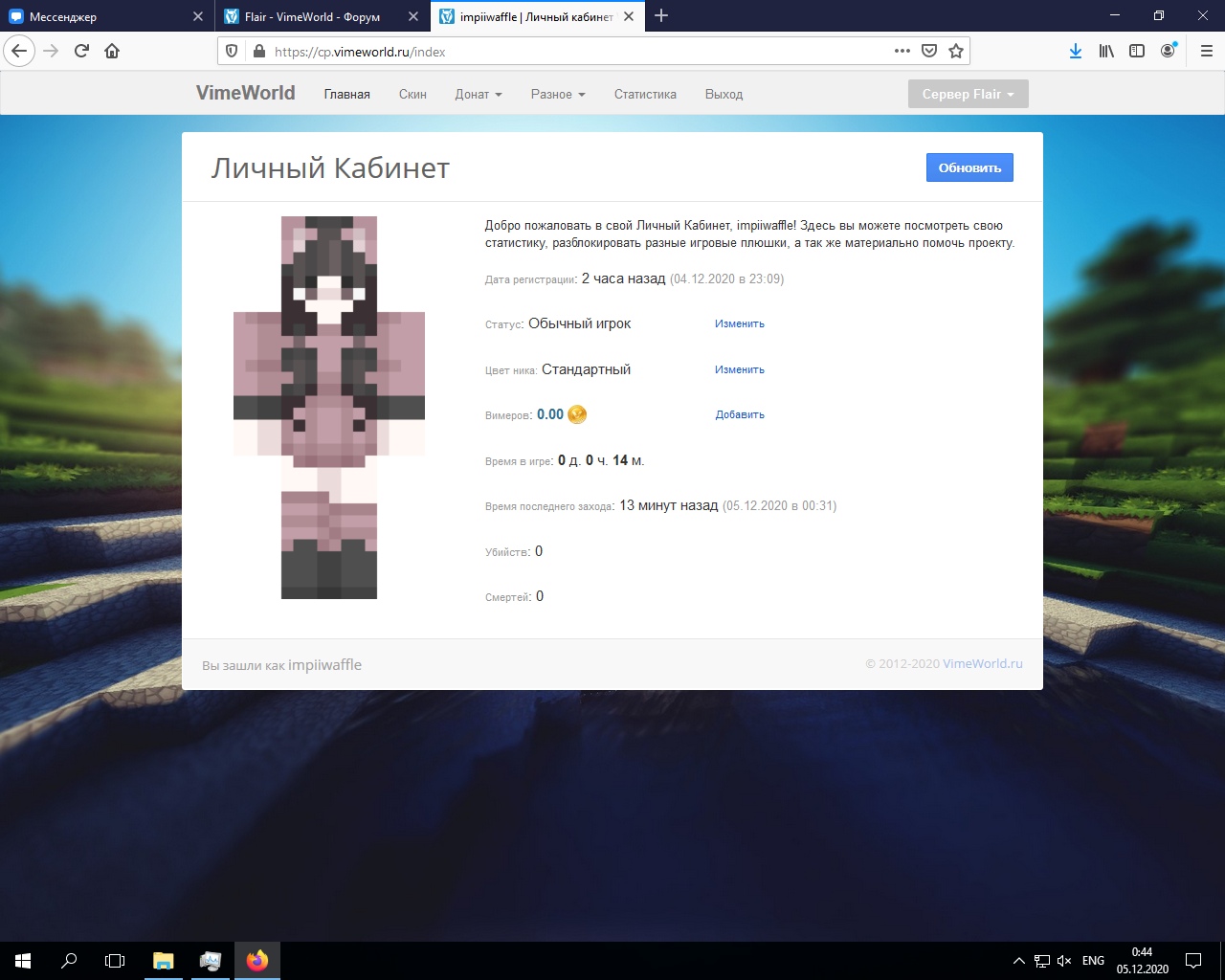Show hidden tray icons chevron
The height and width of the screenshot is (980, 1225).
click(1019, 961)
